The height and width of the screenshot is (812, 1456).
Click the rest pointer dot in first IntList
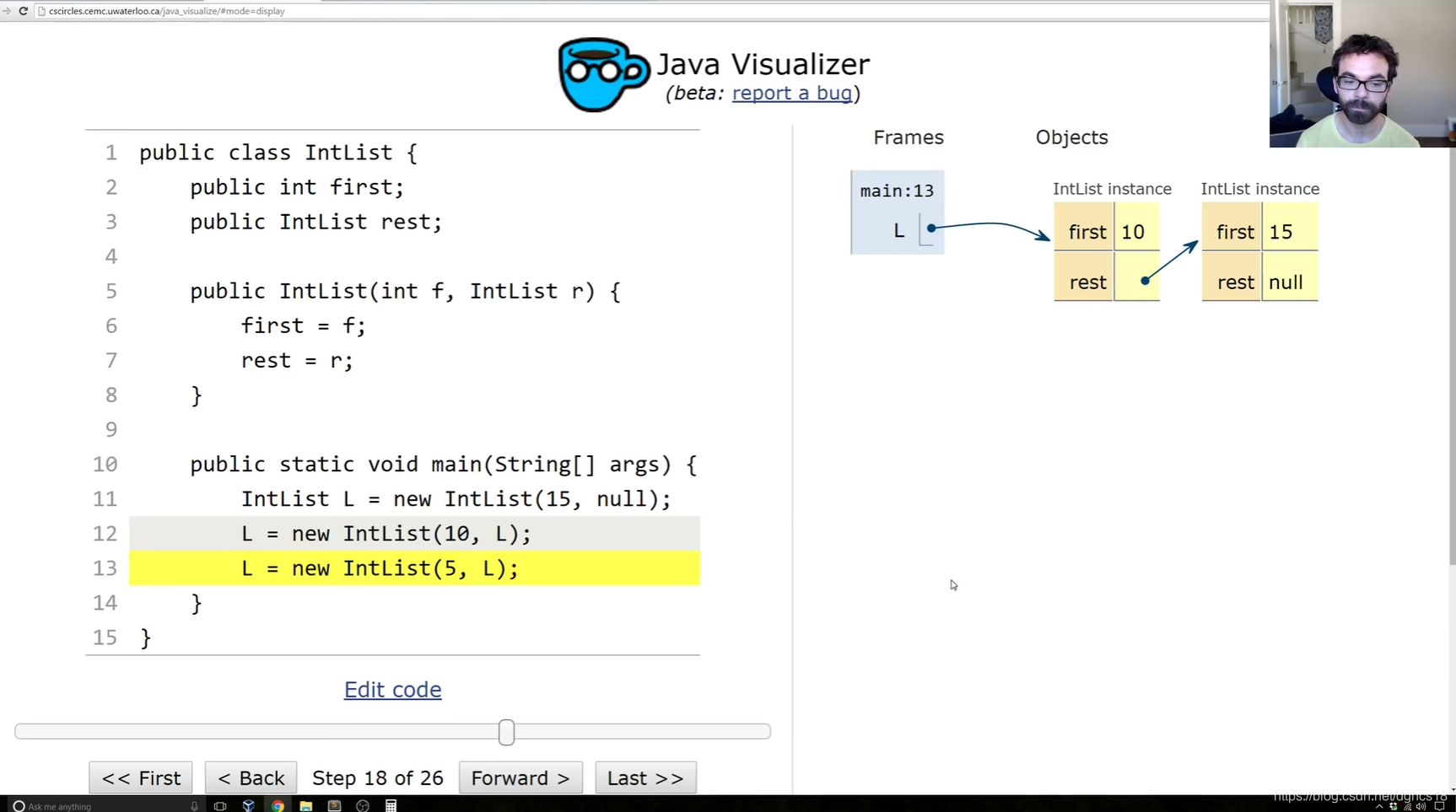pyautogui.click(x=1144, y=281)
